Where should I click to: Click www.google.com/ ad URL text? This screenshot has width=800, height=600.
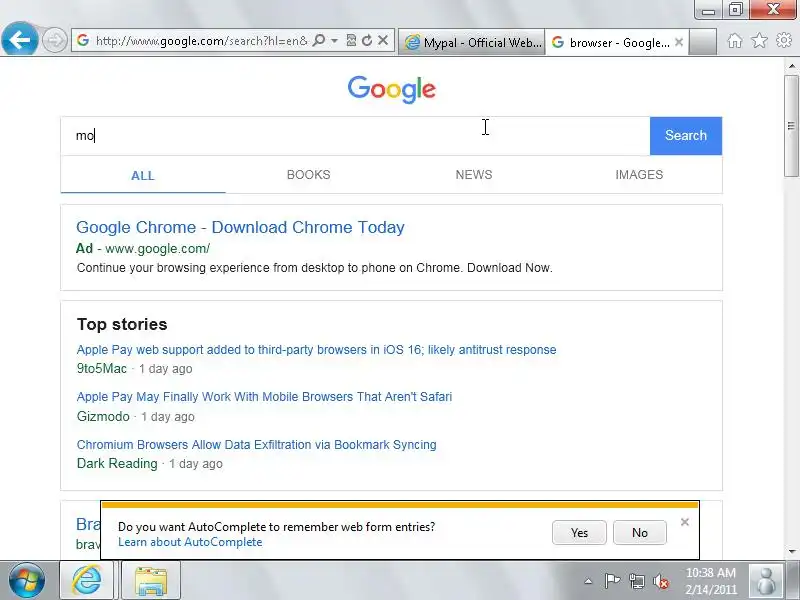pyautogui.click(x=158, y=249)
